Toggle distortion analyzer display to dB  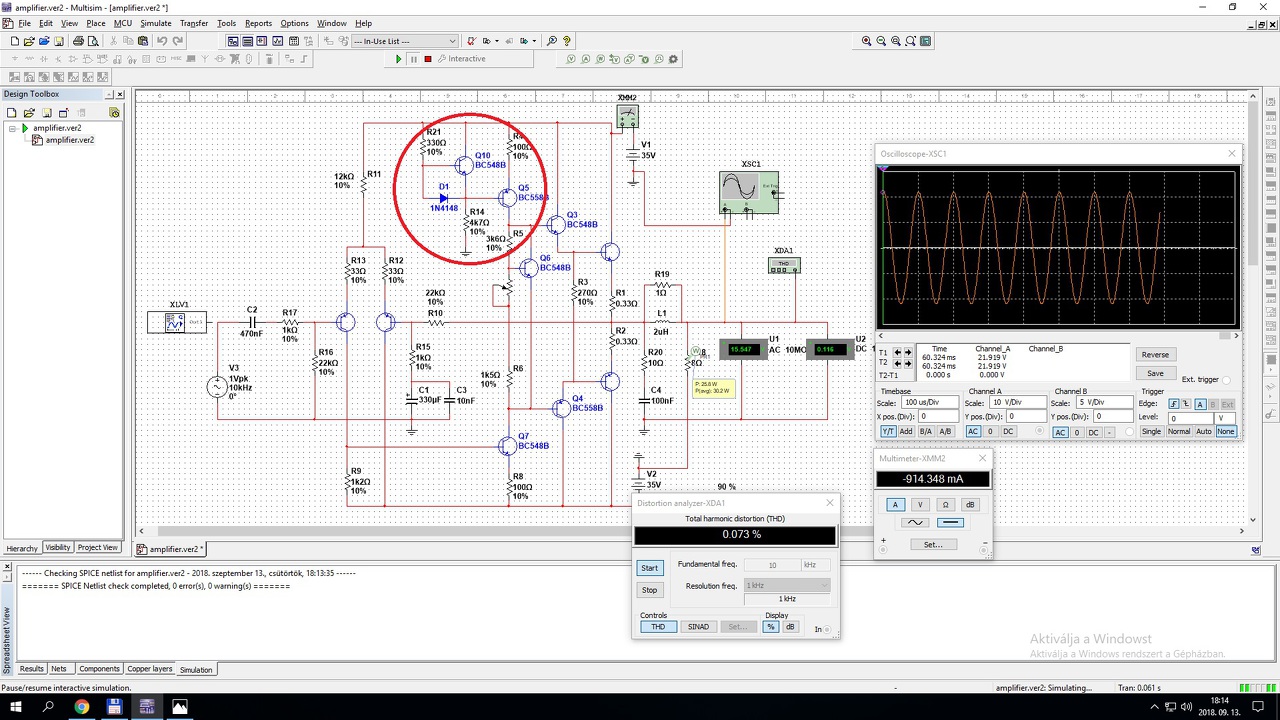(790, 627)
